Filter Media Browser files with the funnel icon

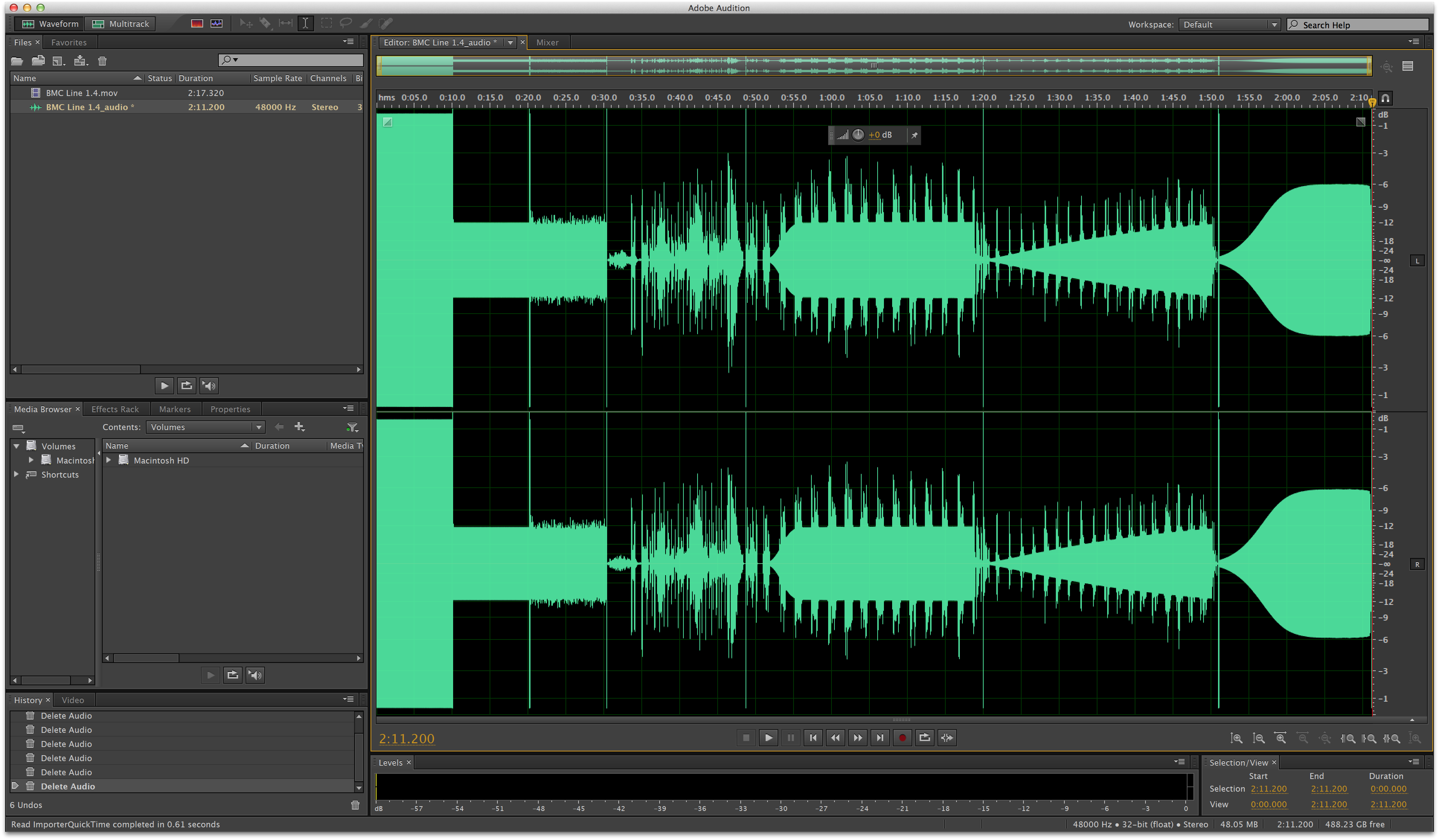pyautogui.click(x=352, y=427)
